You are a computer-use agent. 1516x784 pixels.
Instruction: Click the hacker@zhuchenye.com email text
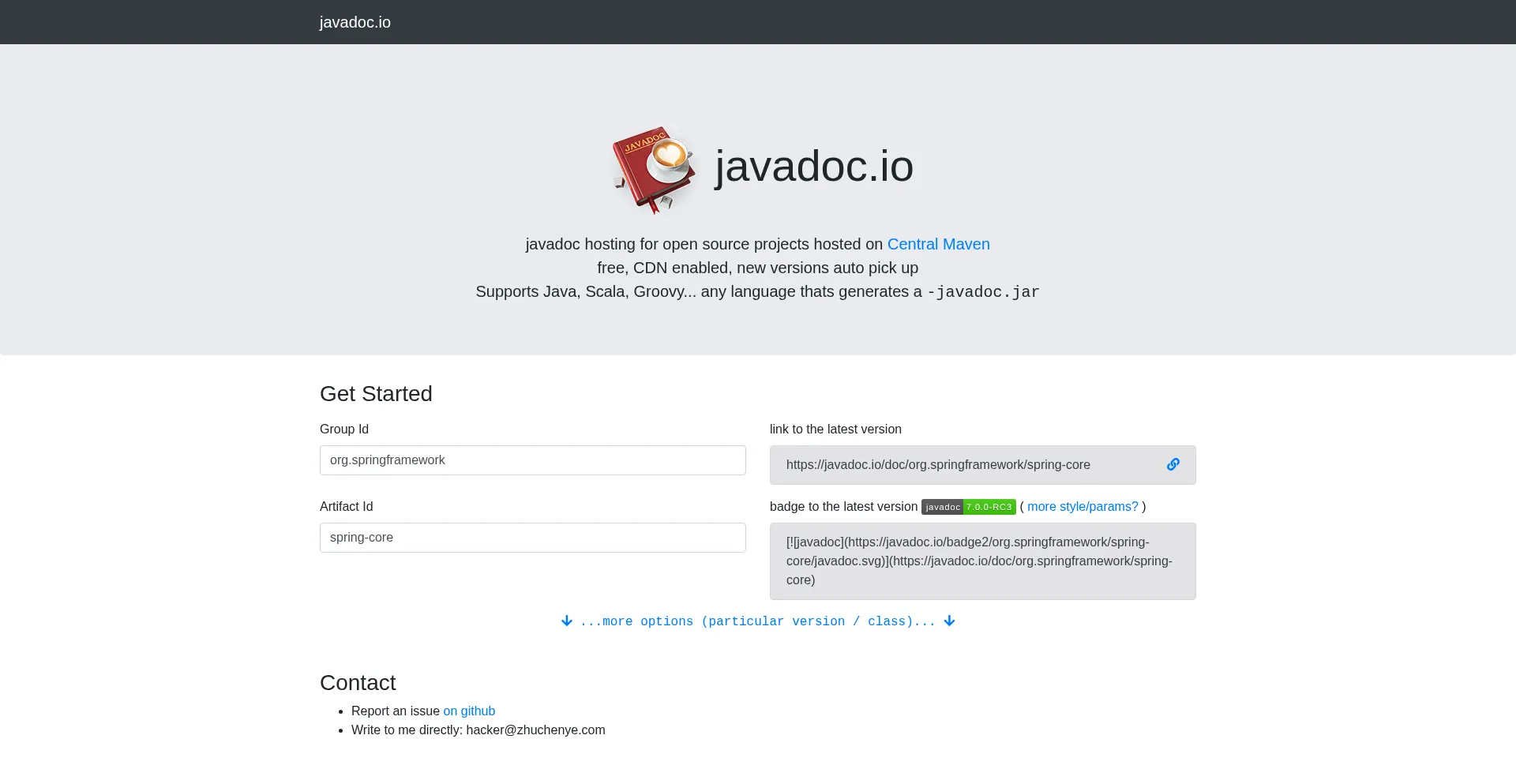(535, 730)
